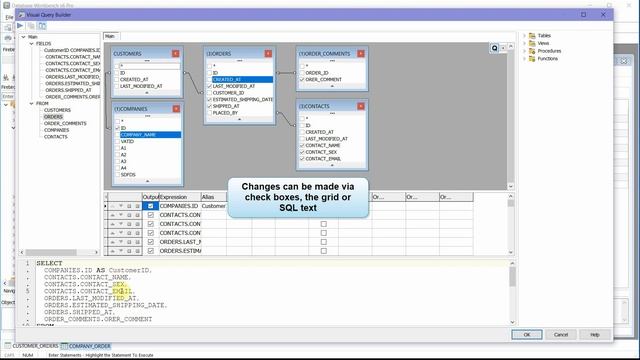
Task: Uncheck LAST_MODIFIED_AT in the ORDERS table
Action: pyautogui.click(x=209, y=87)
